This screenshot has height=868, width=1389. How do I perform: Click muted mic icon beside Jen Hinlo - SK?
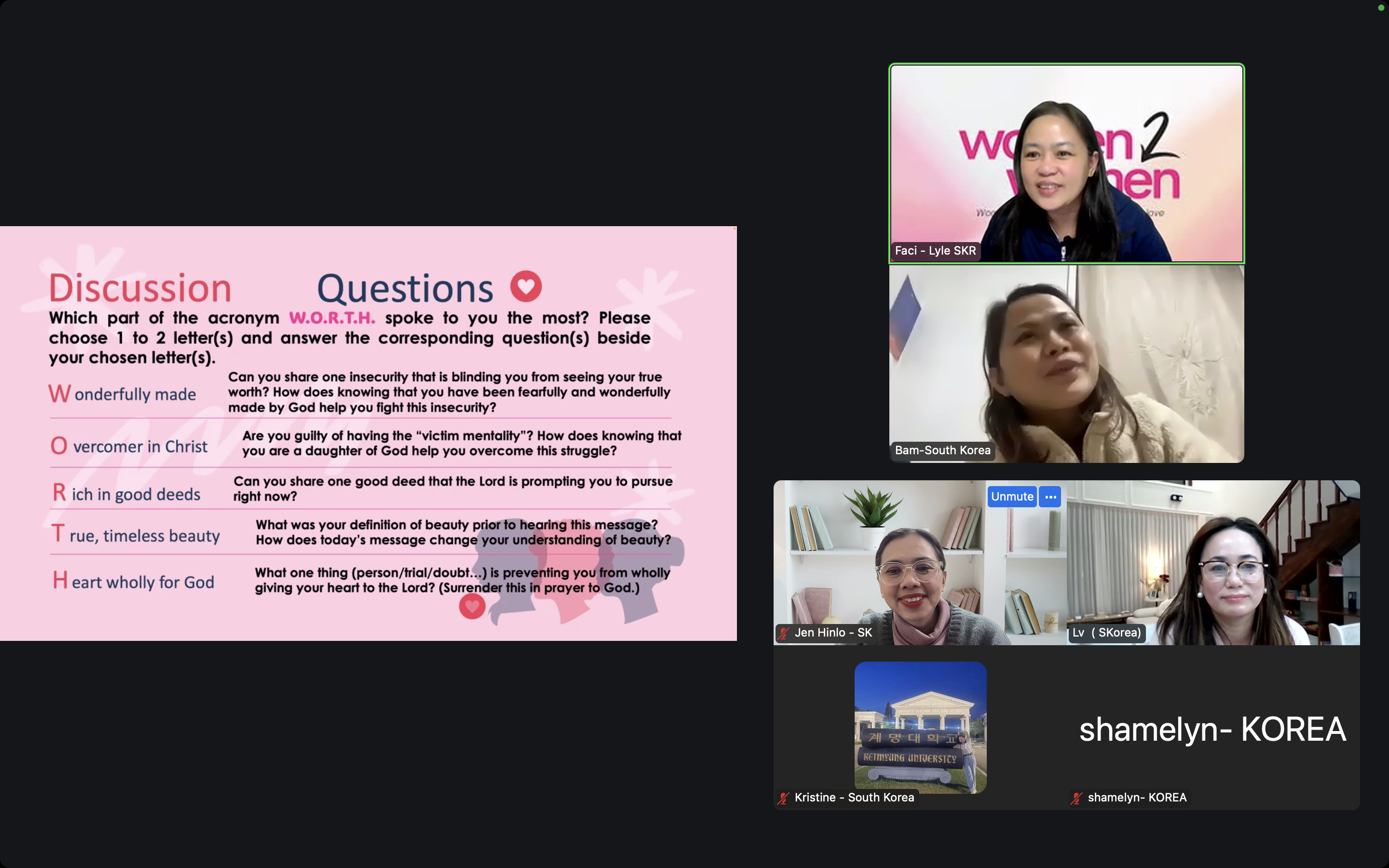[x=783, y=633]
